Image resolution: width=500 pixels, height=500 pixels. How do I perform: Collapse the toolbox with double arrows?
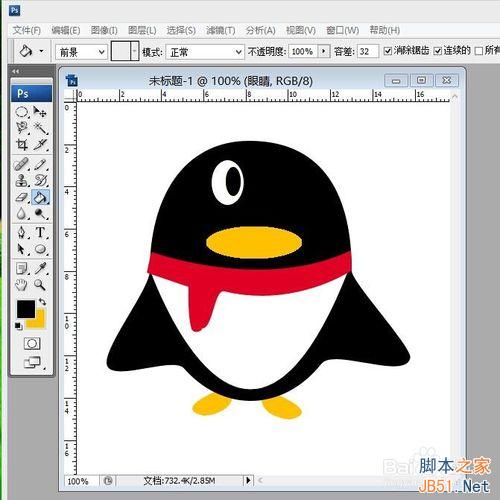click(15, 71)
